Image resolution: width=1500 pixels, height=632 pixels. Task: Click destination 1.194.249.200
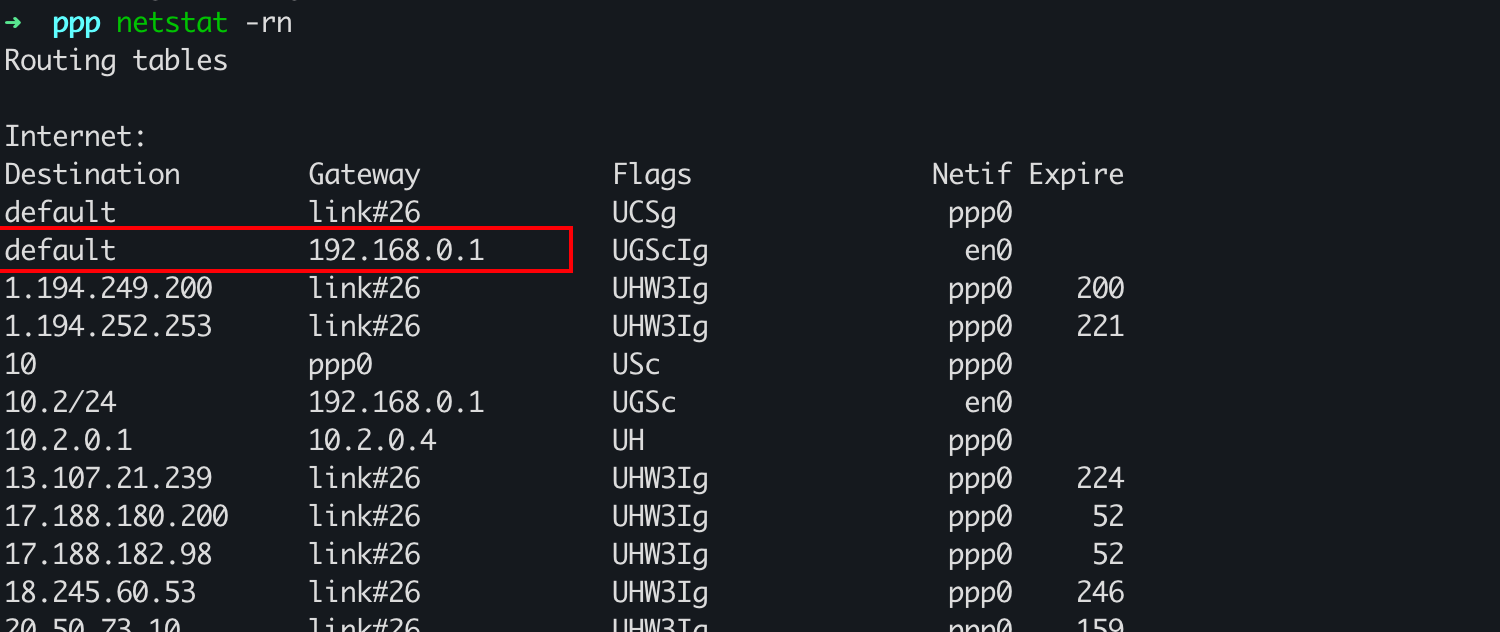(x=108, y=289)
